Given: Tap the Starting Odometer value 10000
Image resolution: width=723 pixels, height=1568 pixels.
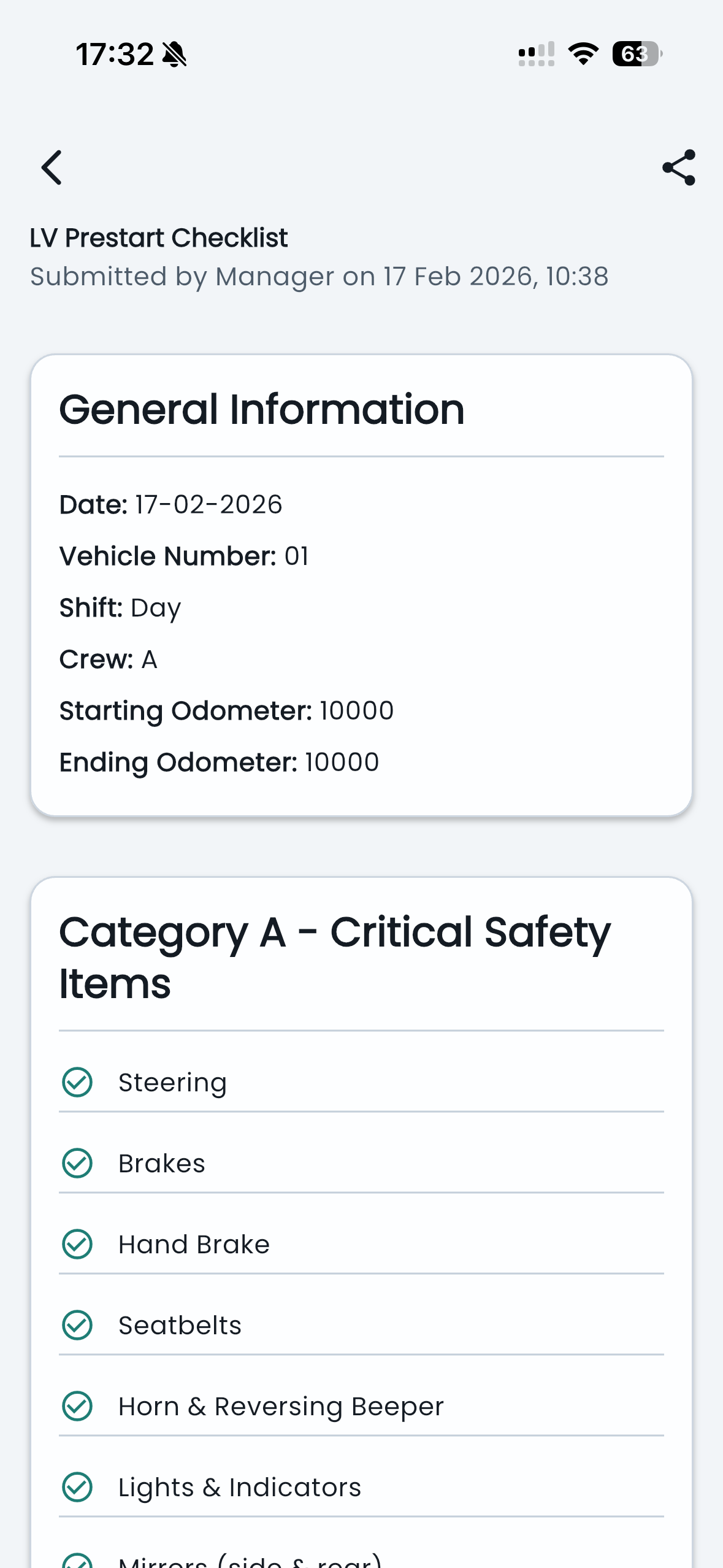Looking at the screenshot, I should (356, 711).
